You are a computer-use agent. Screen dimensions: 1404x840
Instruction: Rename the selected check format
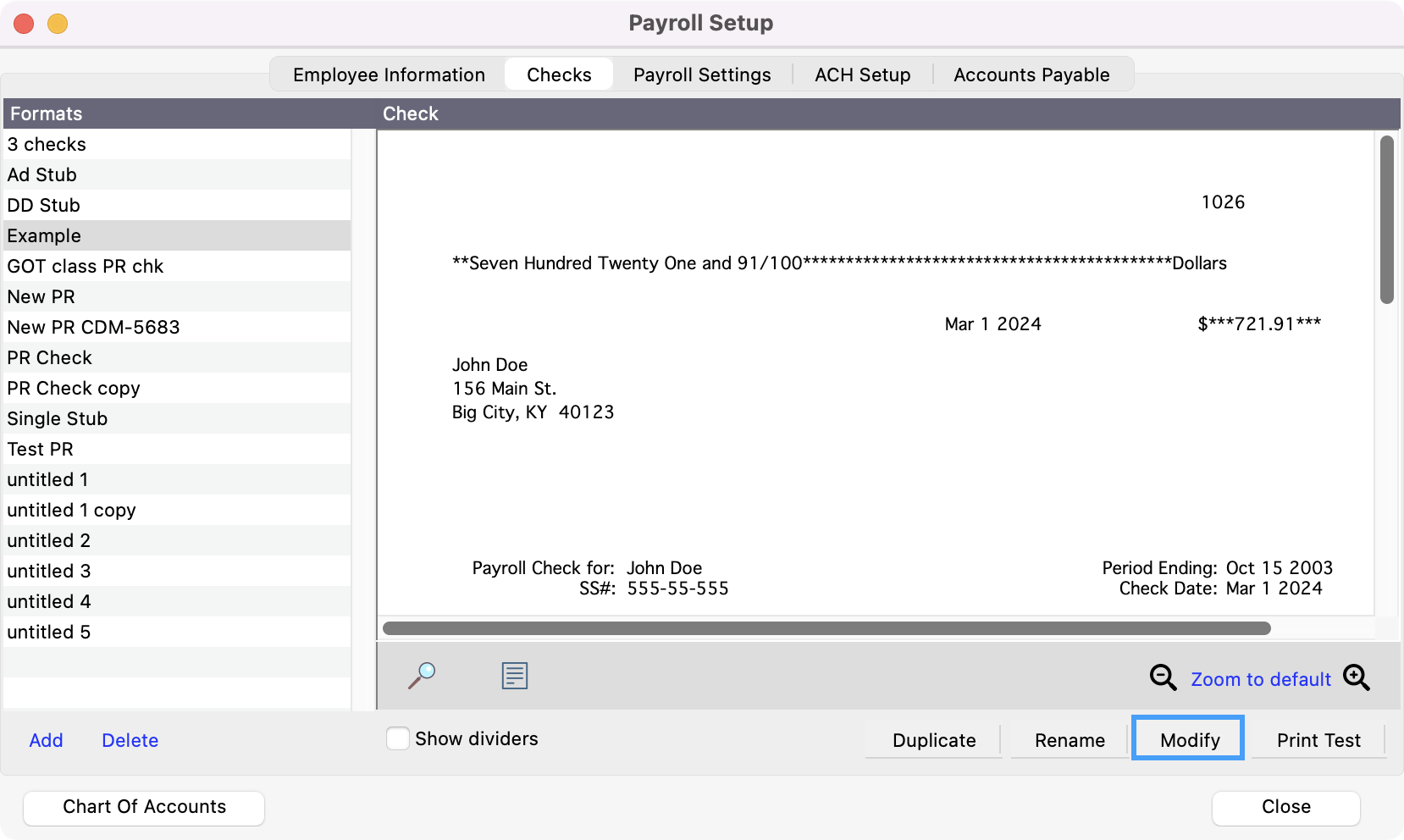pos(1069,740)
